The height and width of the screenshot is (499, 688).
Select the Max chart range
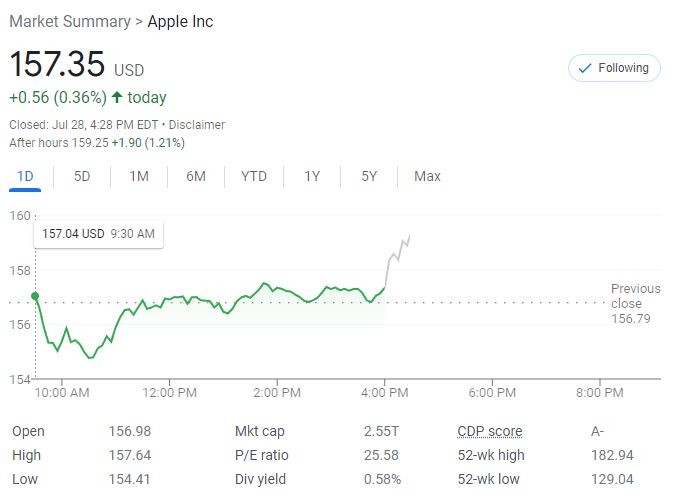(x=427, y=176)
